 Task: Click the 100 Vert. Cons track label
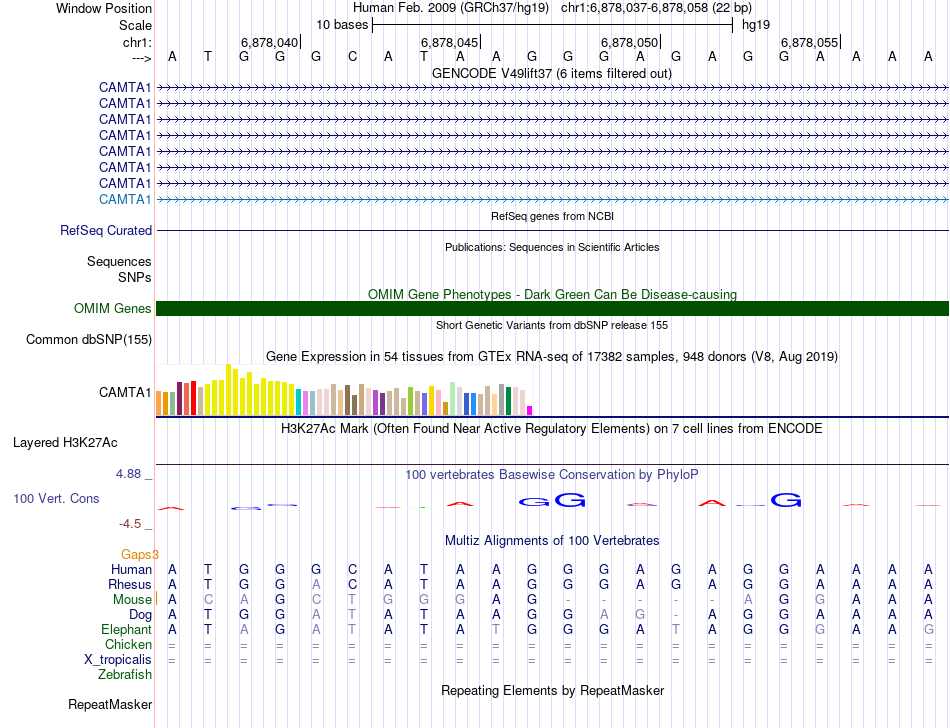[x=56, y=498]
